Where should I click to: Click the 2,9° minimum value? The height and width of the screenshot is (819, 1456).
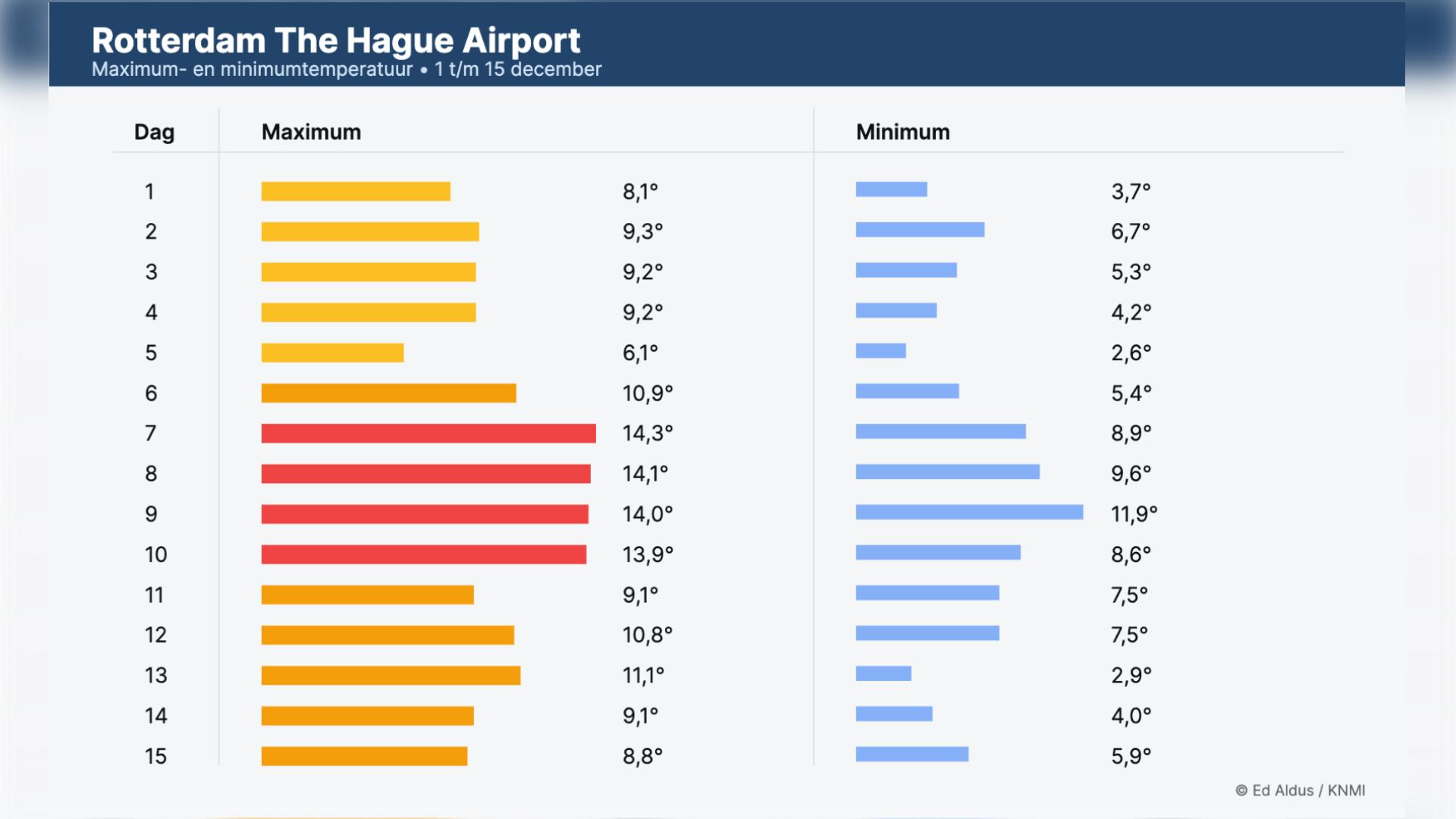pos(1131,675)
